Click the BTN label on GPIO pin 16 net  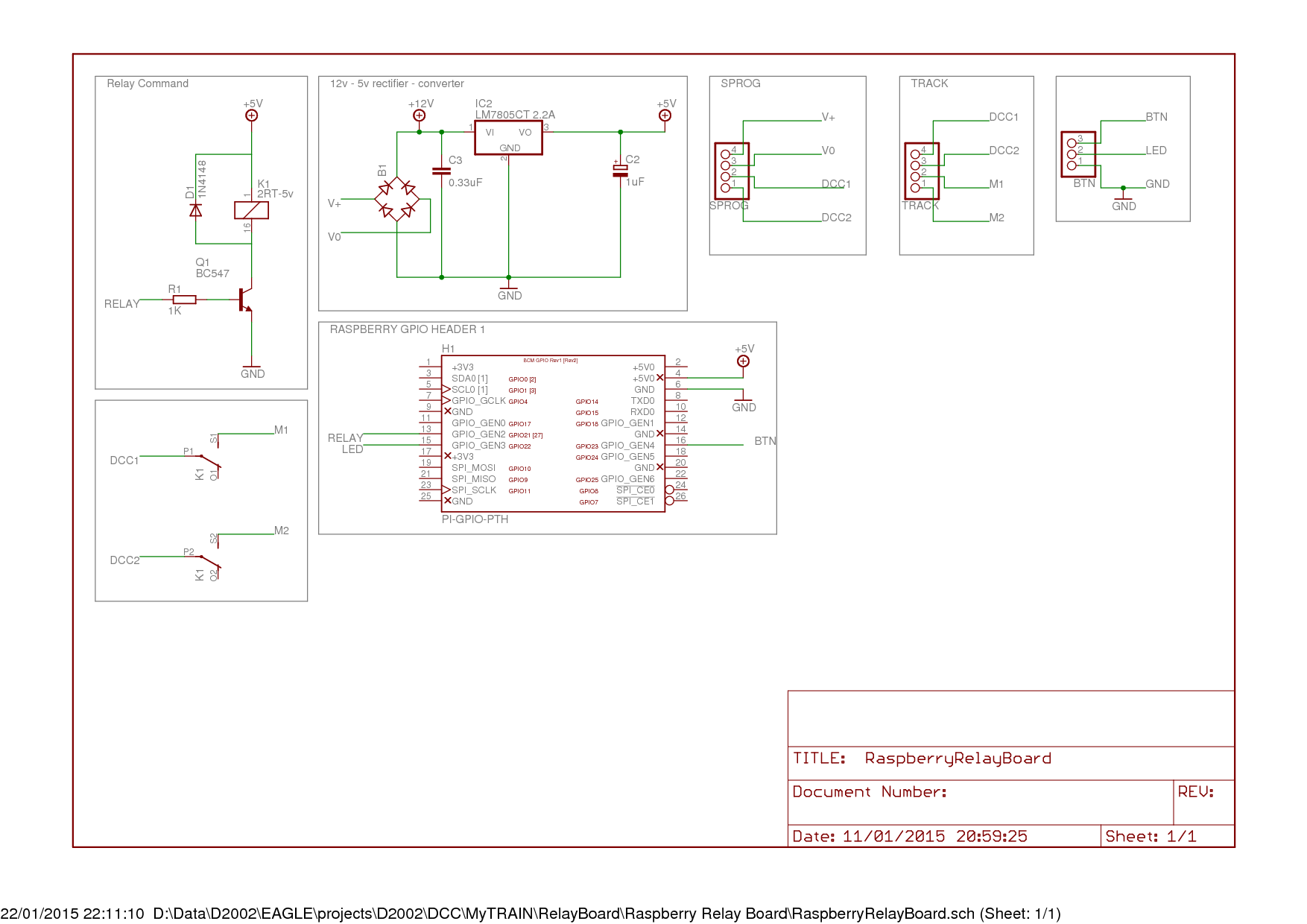[765, 441]
